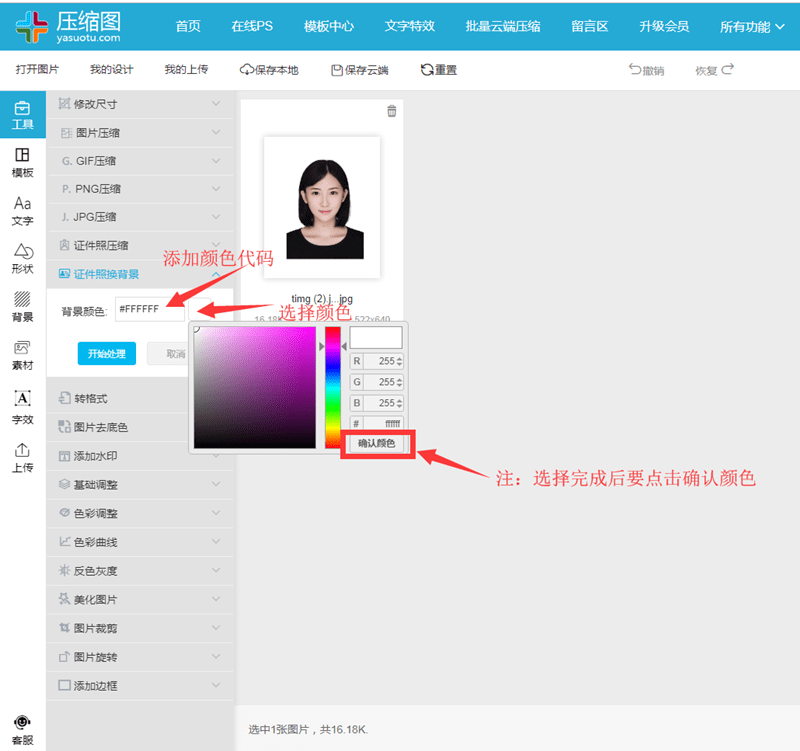Open the 背景 (Background) sidebar panel
This screenshot has width=800, height=751.
point(22,306)
